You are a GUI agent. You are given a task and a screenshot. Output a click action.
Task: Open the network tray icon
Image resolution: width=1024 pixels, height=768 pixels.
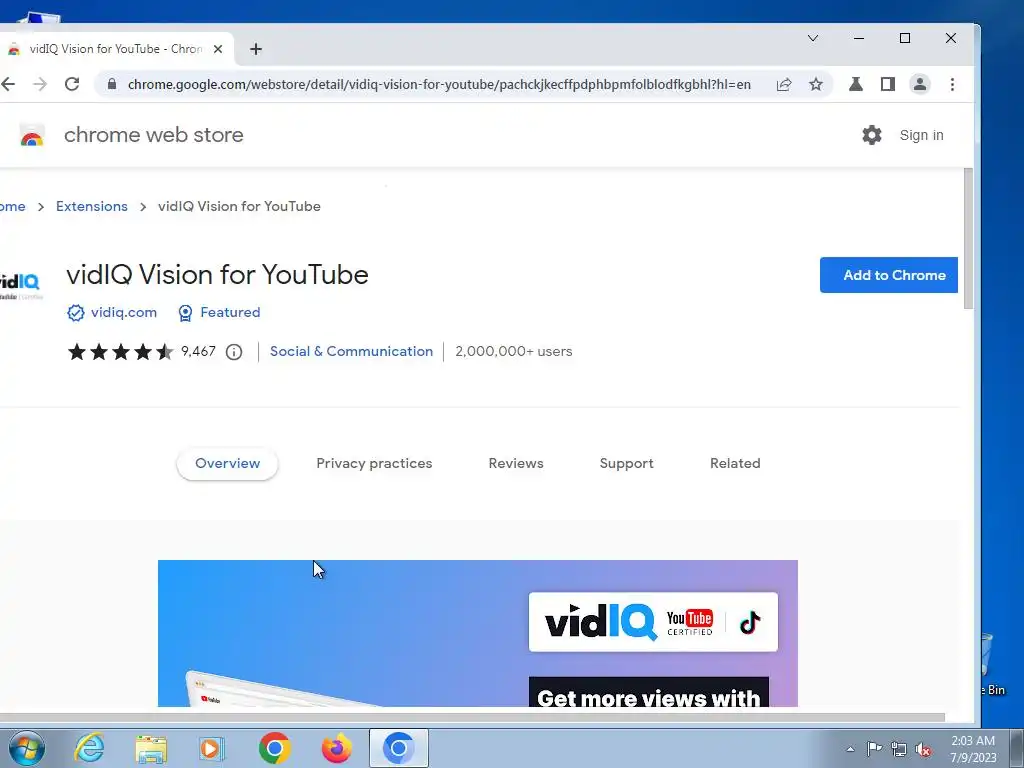point(899,749)
